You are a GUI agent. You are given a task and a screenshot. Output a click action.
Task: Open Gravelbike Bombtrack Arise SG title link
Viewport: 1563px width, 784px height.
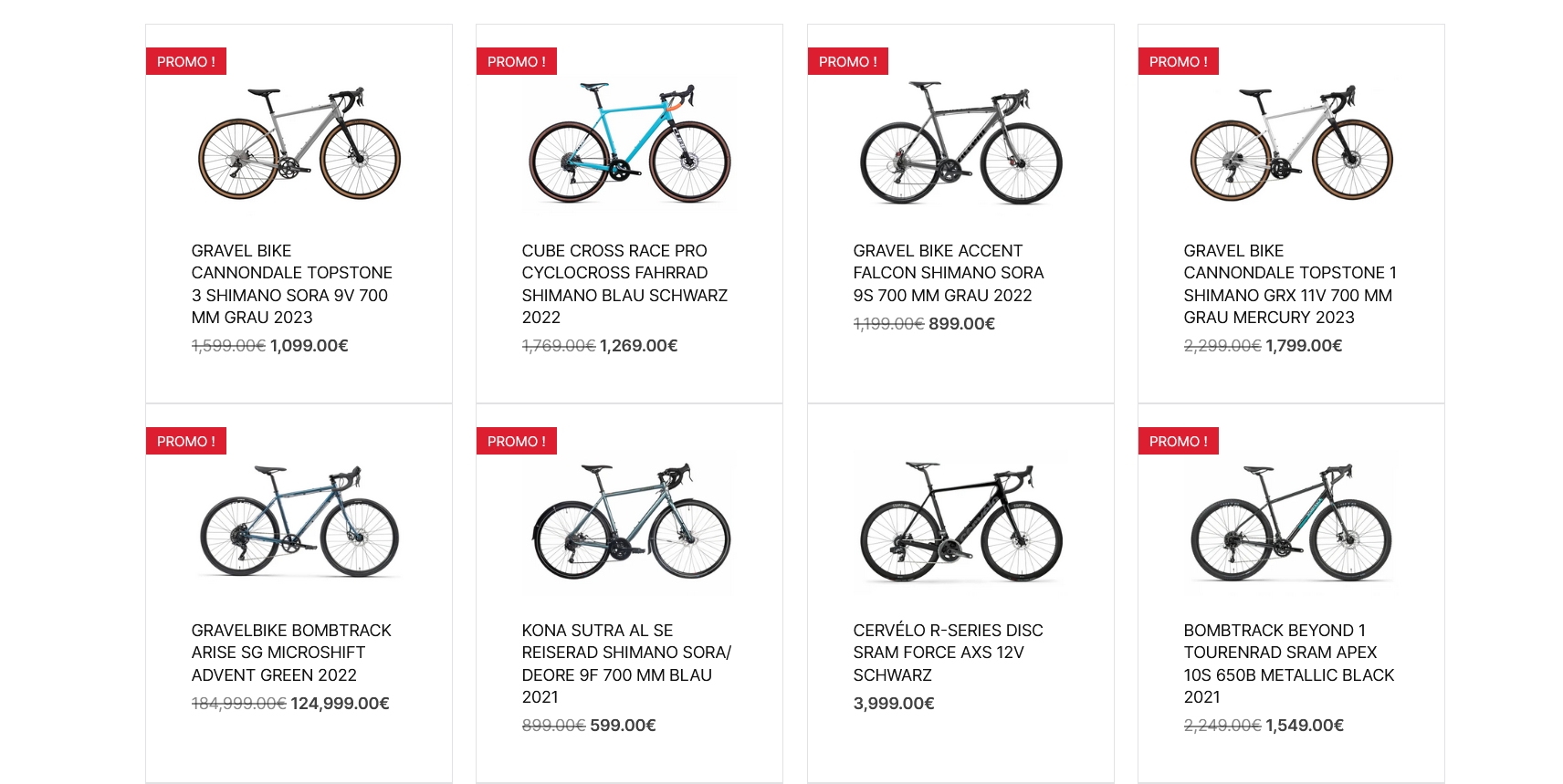[290, 653]
